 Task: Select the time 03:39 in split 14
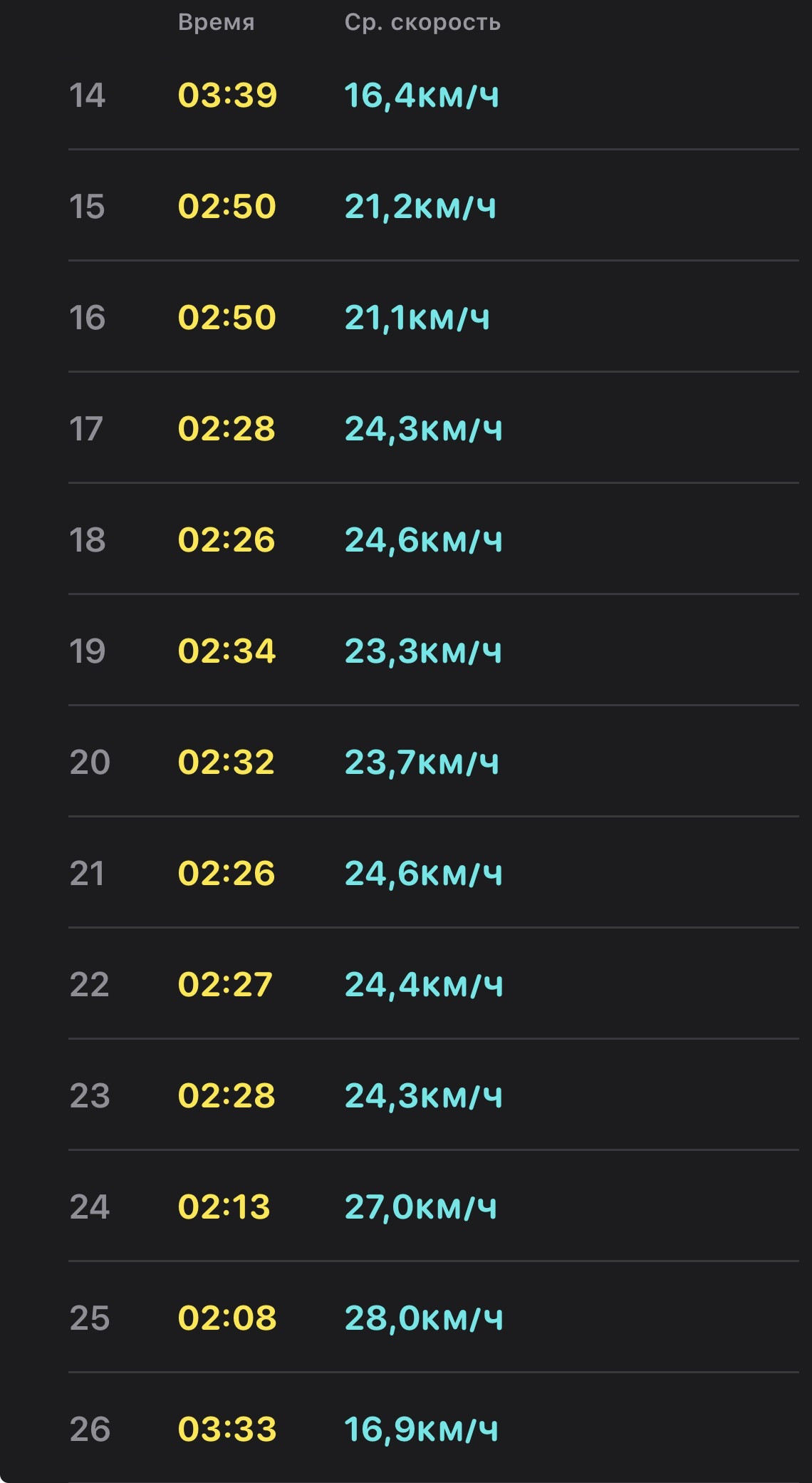(x=227, y=95)
